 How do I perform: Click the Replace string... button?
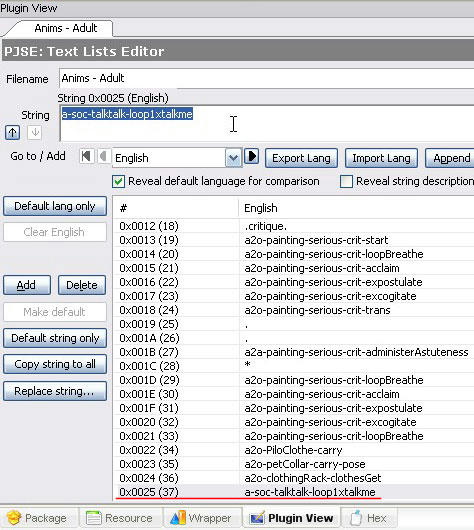coord(55,391)
